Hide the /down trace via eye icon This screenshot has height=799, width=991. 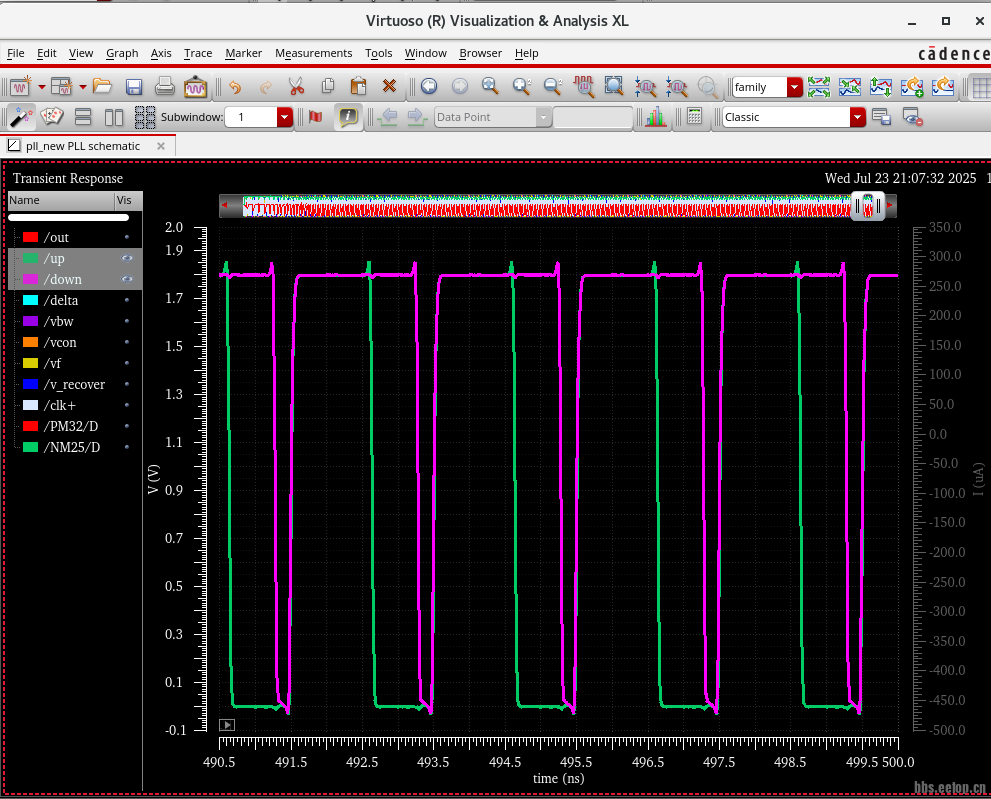coord(127,279)
